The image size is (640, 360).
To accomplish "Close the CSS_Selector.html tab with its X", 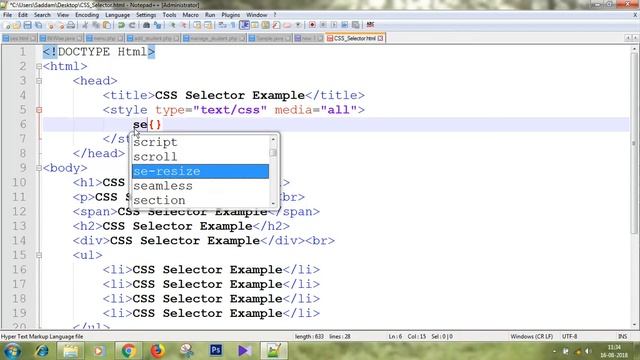I will (x=380, y=38).
